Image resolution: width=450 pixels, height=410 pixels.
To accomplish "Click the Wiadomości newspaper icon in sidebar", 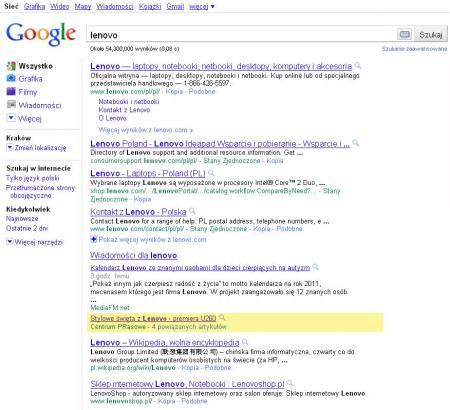I will [11, 104].
